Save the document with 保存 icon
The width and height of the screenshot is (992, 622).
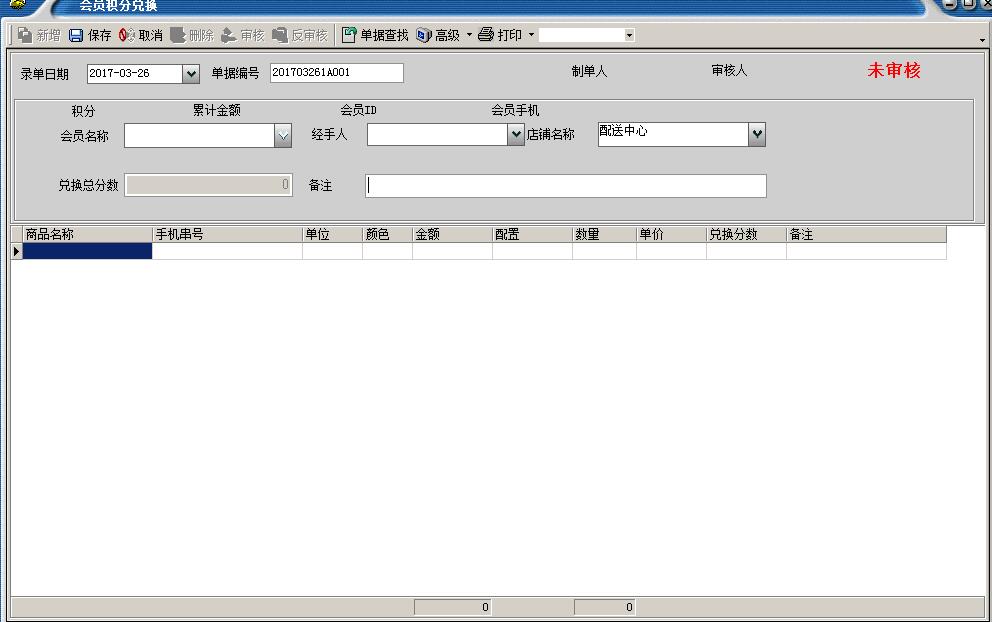click(x=76, y=35)
